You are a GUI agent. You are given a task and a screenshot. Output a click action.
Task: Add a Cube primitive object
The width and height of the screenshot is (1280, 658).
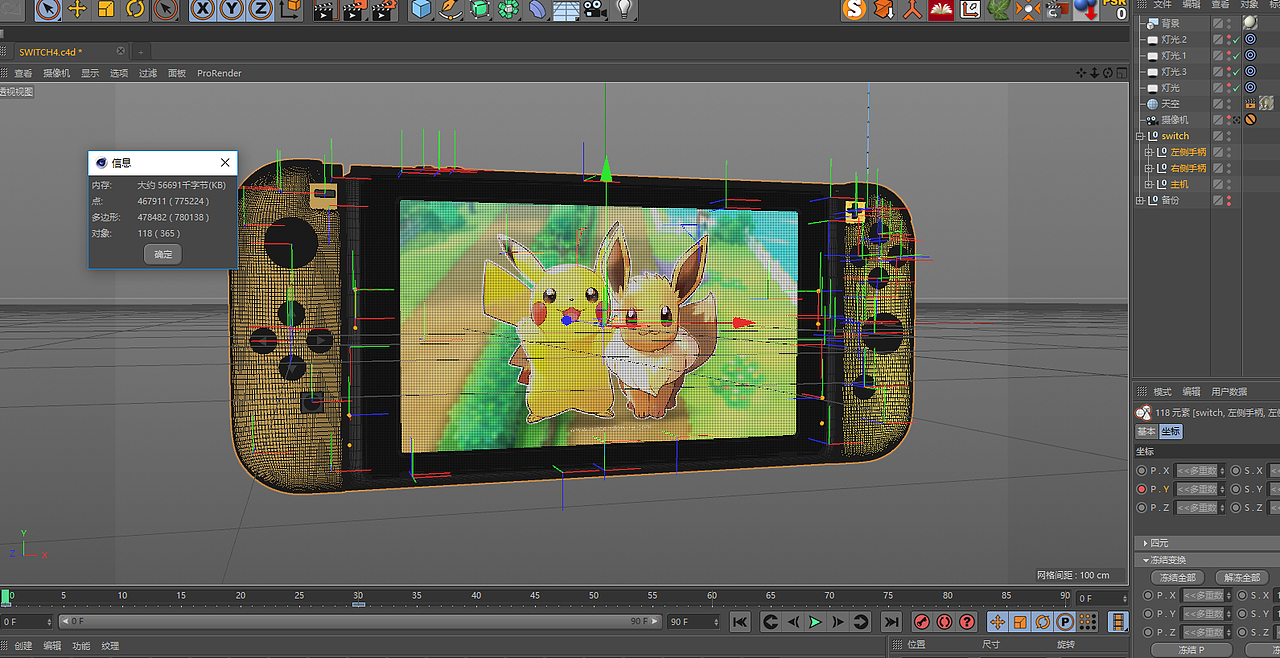click(421, 9)
